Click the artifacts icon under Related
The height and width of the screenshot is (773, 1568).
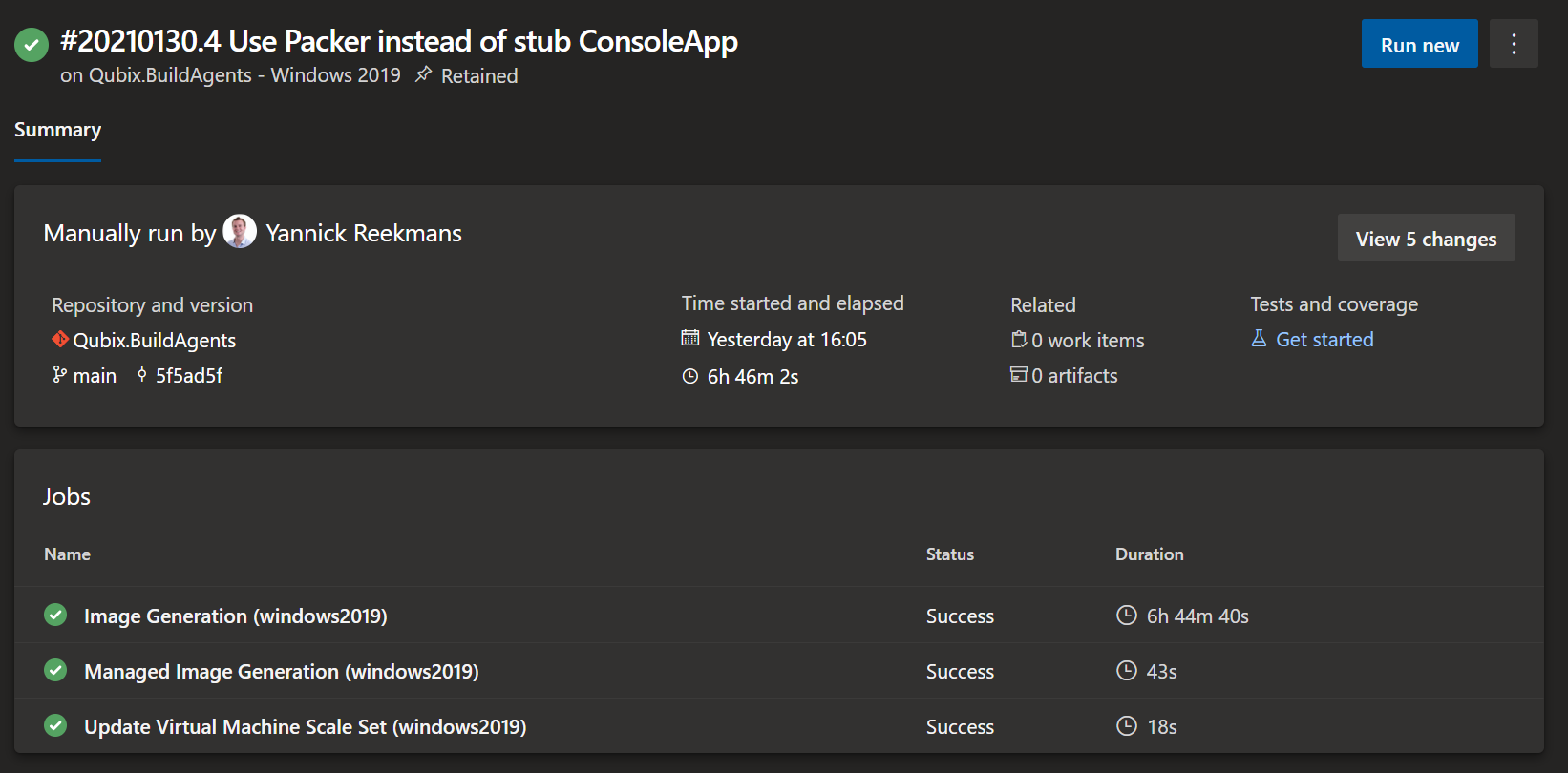[x=1019, y=375]
